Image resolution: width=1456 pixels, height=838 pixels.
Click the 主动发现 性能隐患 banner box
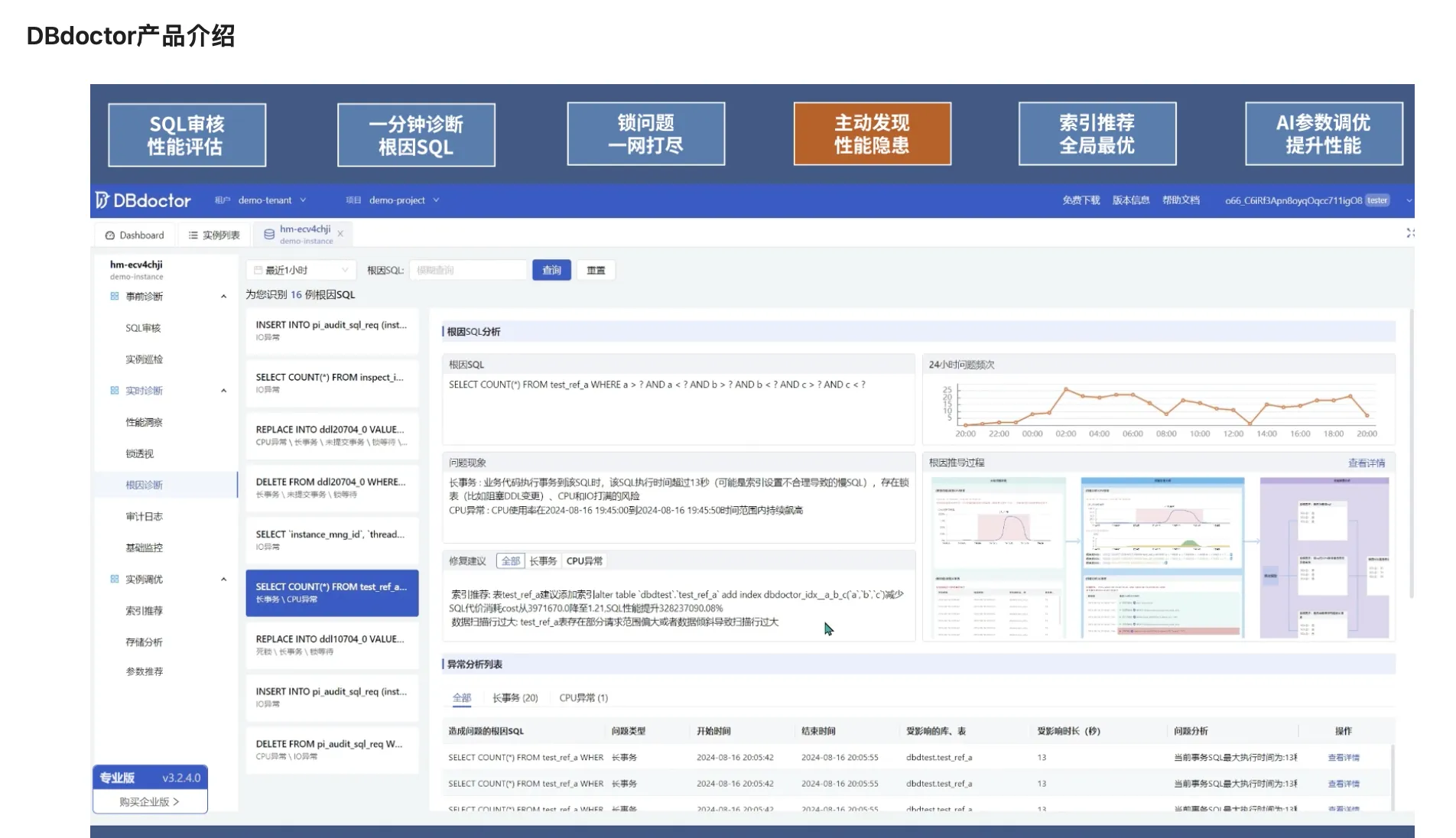coord(873,134)
